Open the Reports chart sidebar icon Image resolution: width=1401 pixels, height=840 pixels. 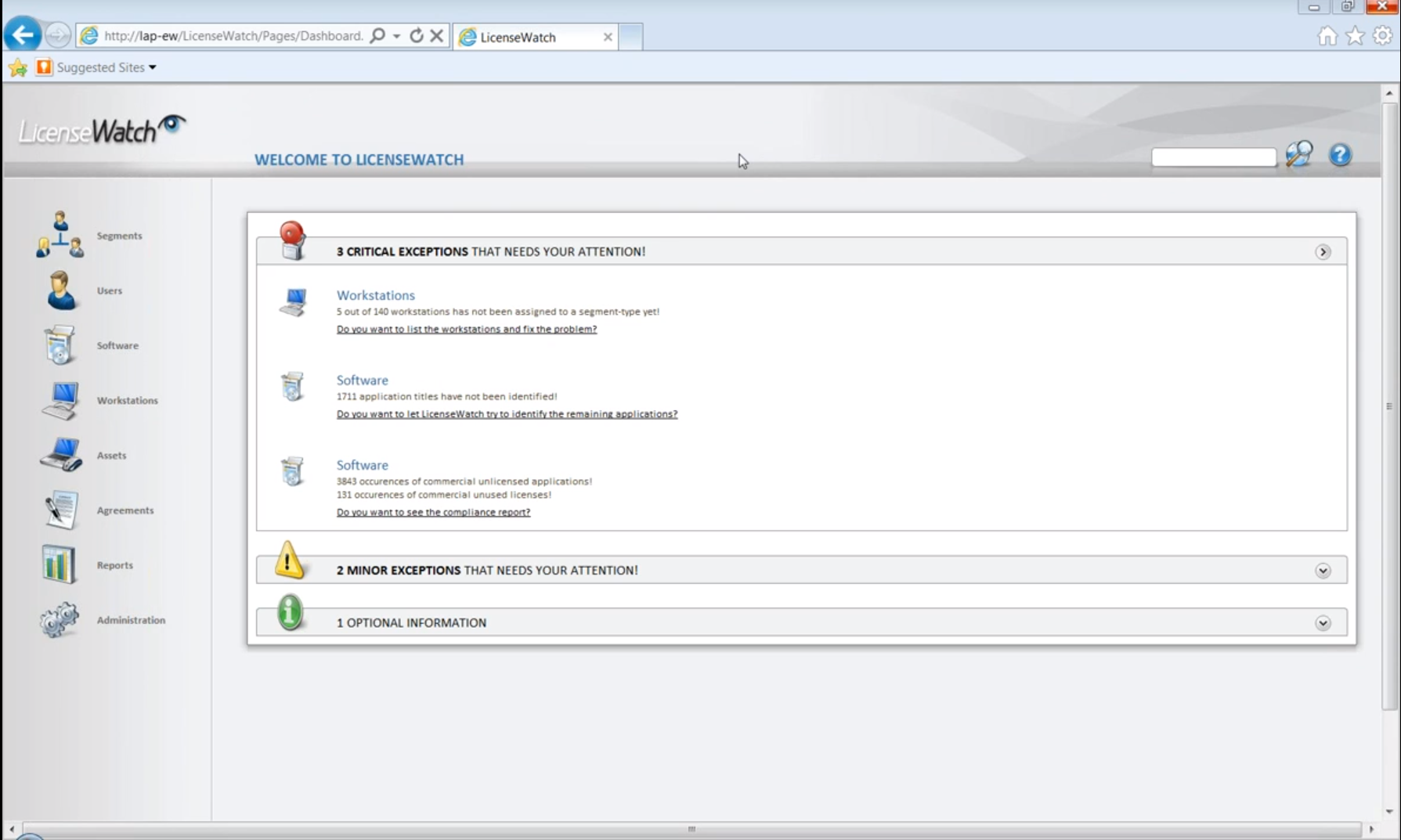tap(59, 564)
